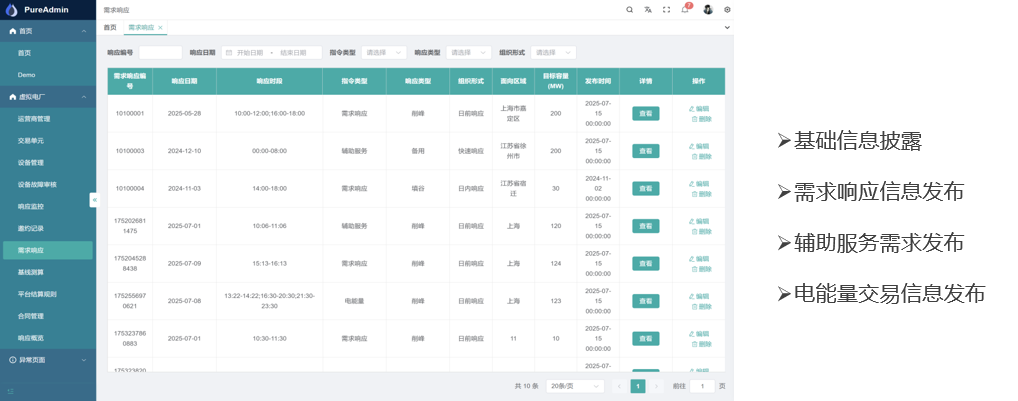Open the settings gear icon
Viewport: 1018px width, 401px height.
pos(727,9)
